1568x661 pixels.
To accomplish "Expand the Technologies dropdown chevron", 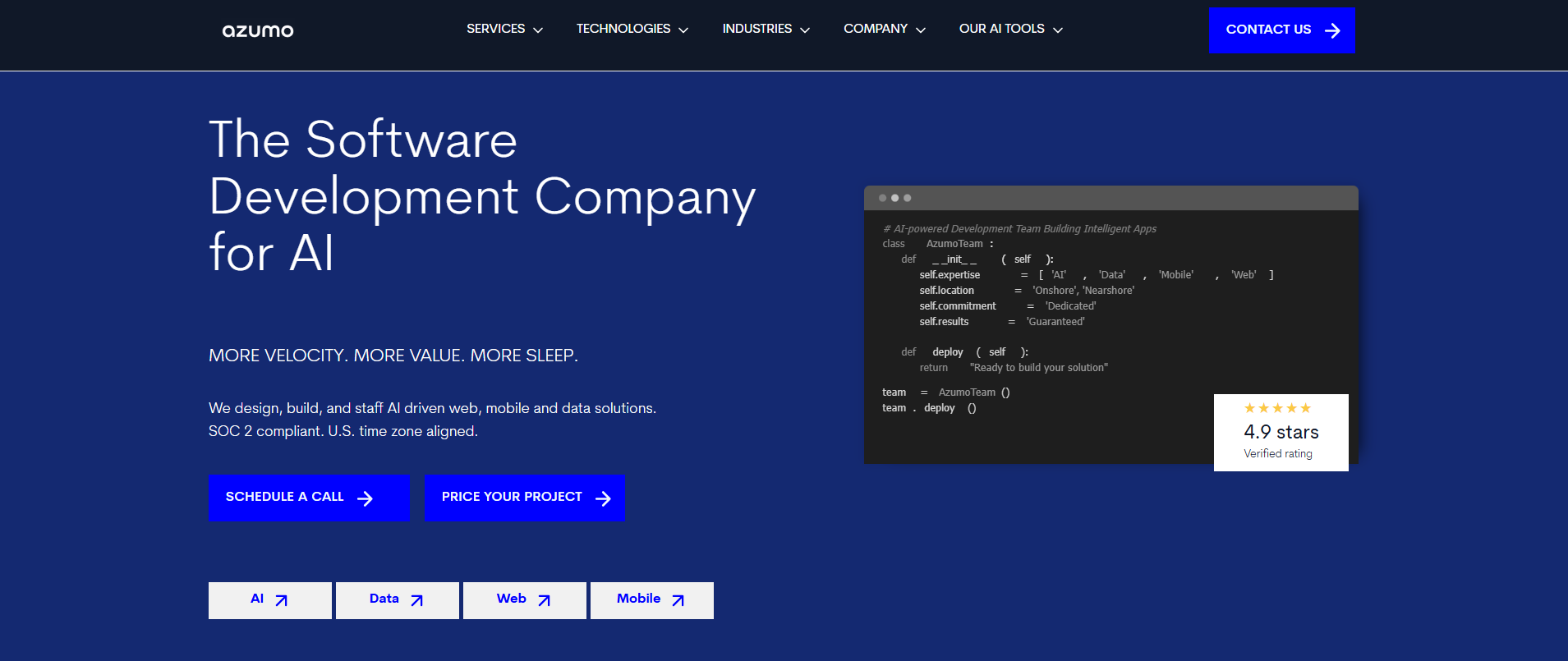I will click(683, 30).
